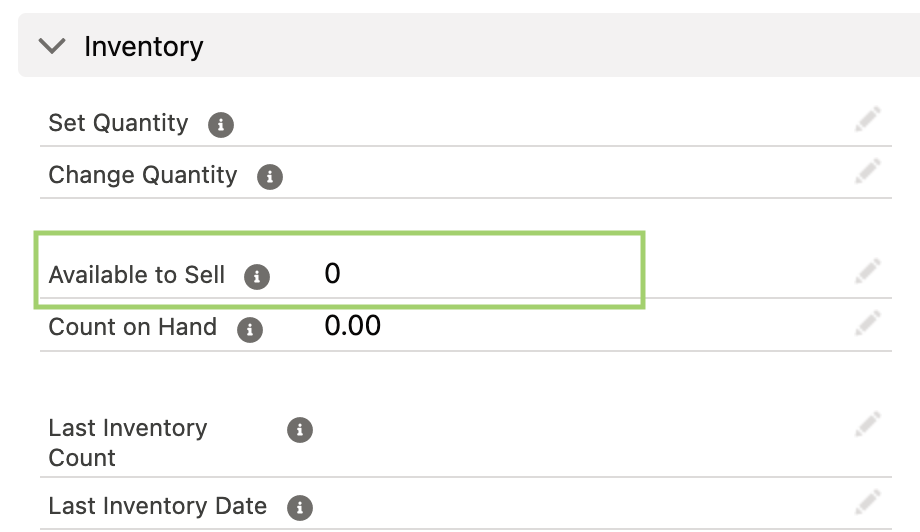Click the Last Inventory Date label

(x=158, y=505)
